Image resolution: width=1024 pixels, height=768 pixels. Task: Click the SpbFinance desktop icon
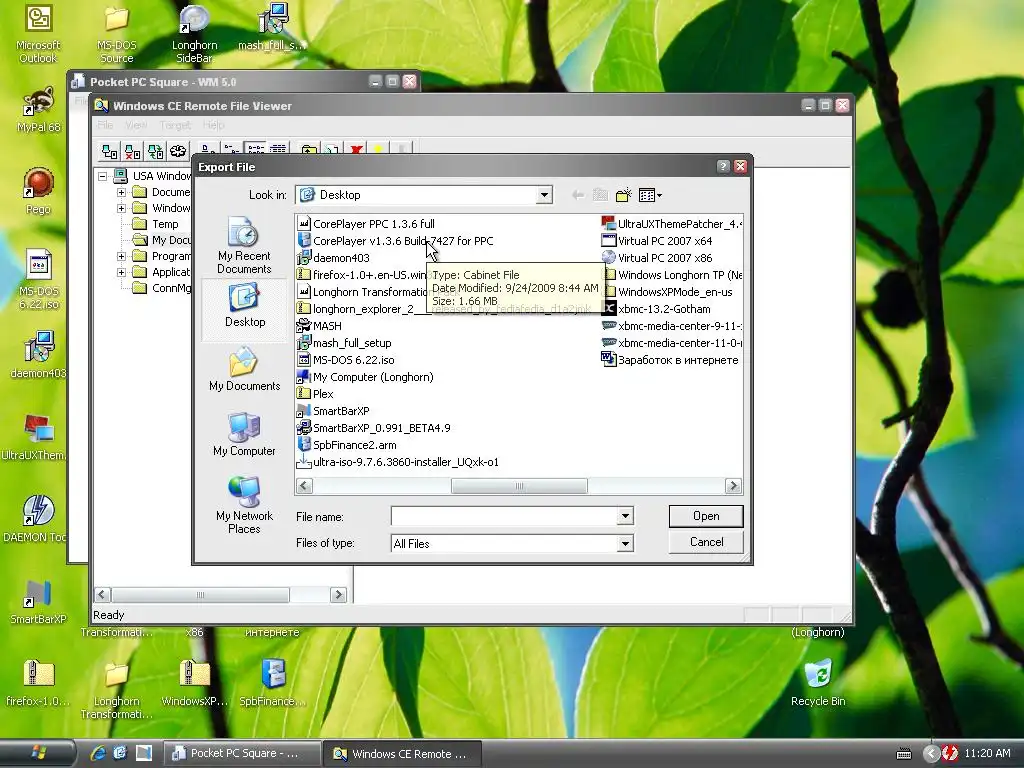click(x=272, y=682)
